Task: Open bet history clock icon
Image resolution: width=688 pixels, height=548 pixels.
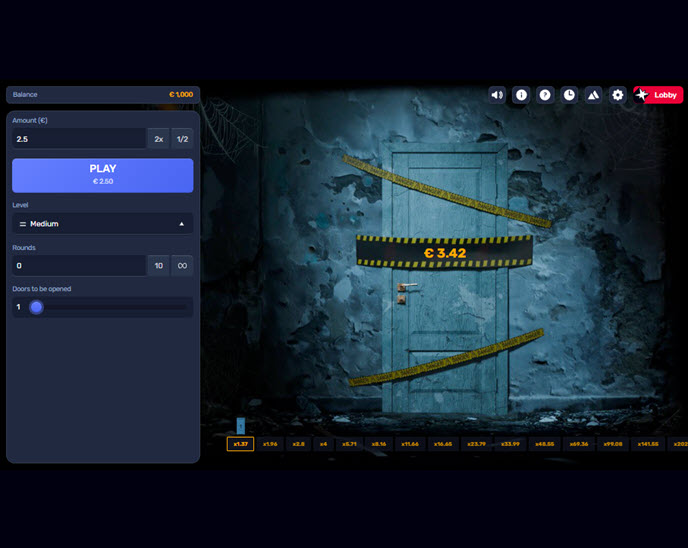Action: pos(569,95)
